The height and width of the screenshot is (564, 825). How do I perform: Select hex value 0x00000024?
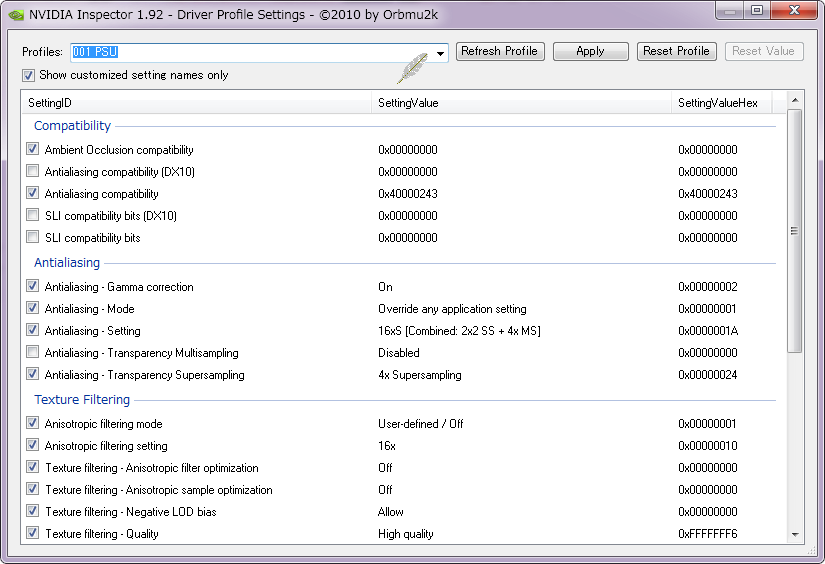pos(708,375)
